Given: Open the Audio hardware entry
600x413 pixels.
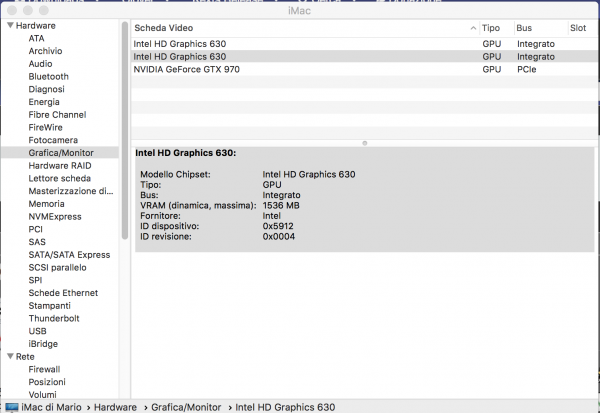Looking at the screenshot, I should tap(40, 64).
